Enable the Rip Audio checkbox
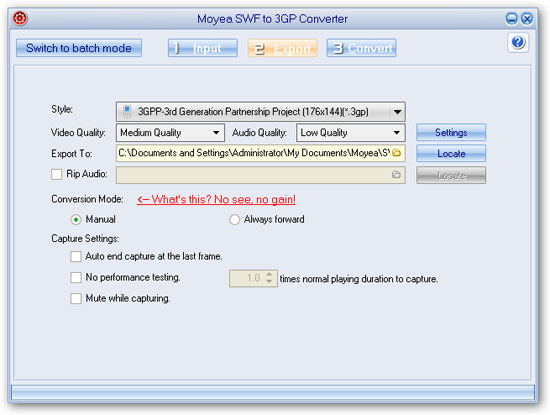Viewport: 550px width, 415px height. point(56,174)
